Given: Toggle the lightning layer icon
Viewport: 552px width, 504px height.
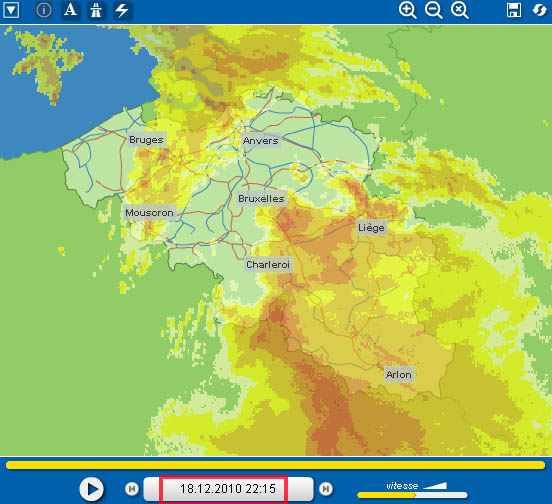Looking at the screenshot, I should (x=122, y=10).
